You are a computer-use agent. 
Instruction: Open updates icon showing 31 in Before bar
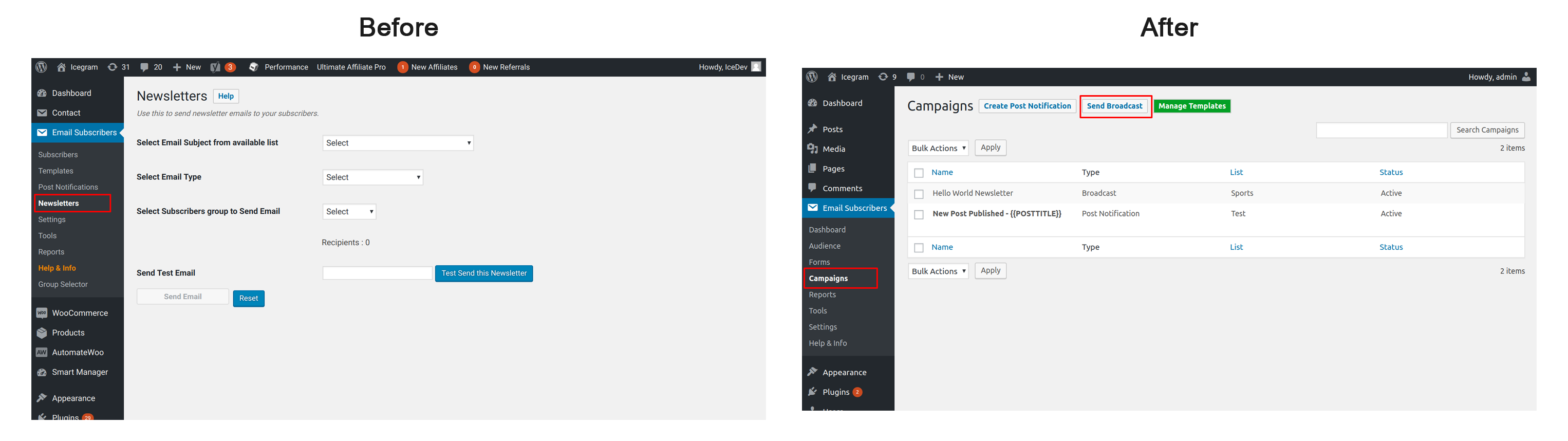point(113,67)
